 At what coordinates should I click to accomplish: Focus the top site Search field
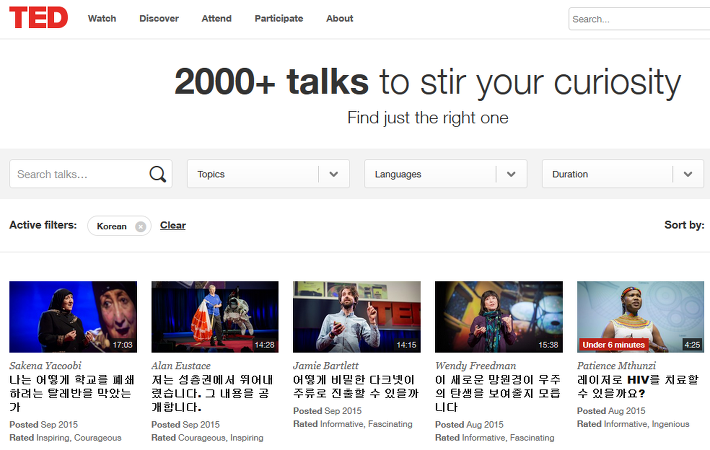point(639,19)
